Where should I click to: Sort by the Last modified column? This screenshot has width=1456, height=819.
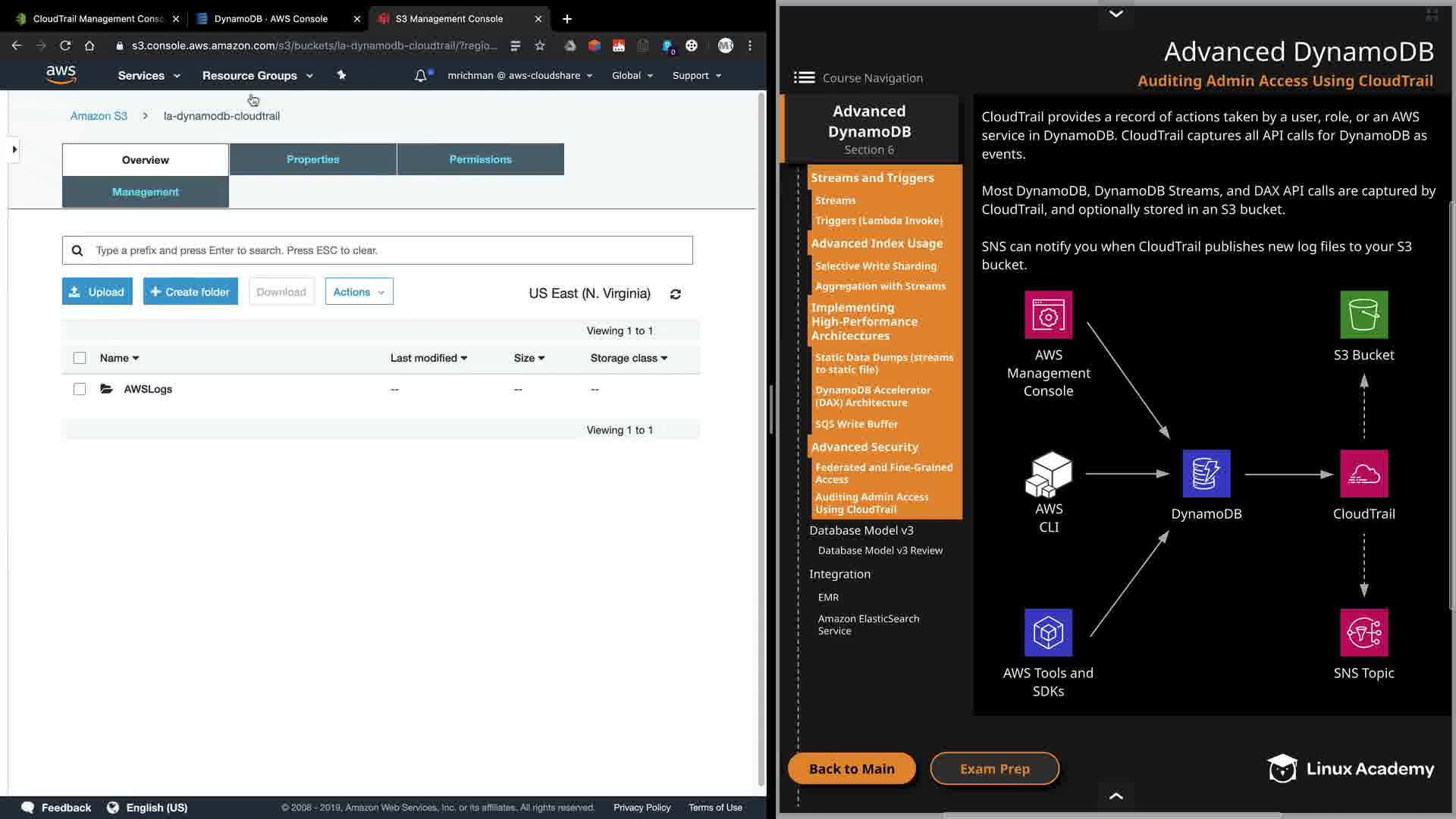click(x=428, y=358)
